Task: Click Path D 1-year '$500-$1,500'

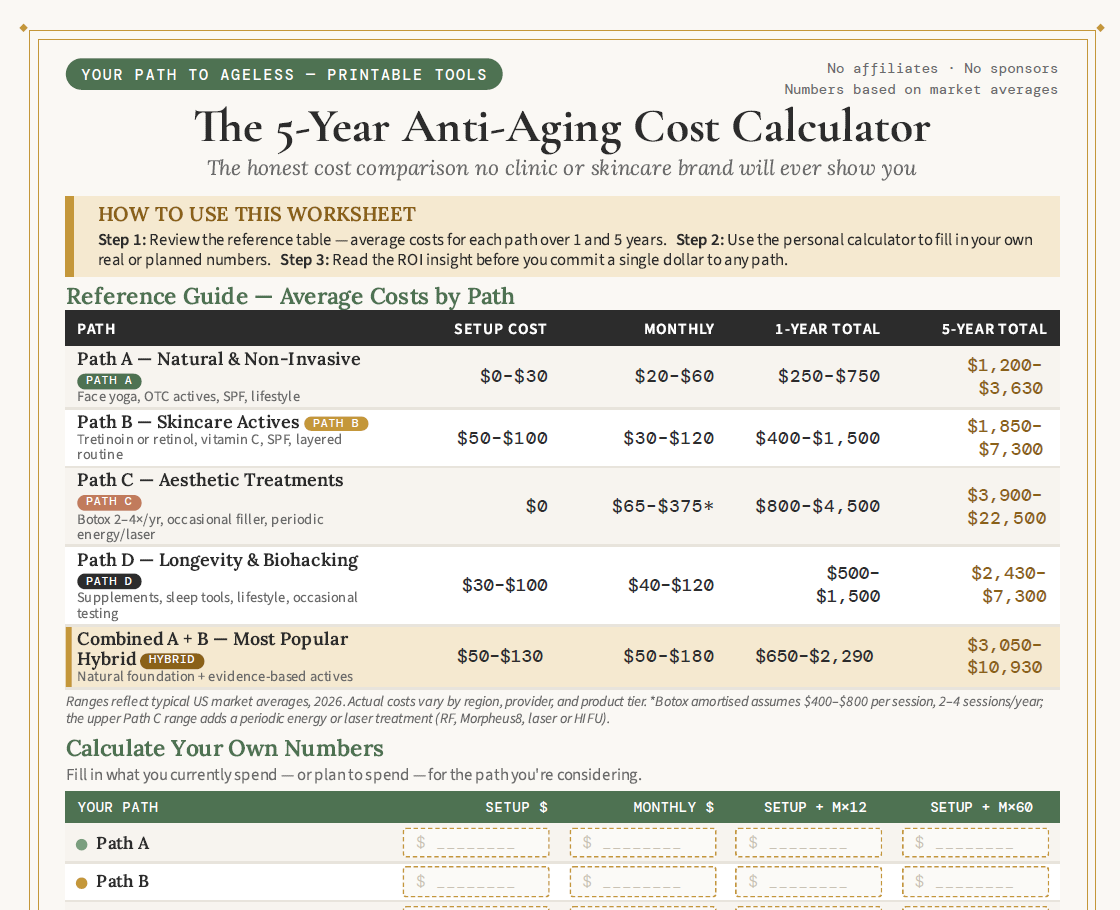Action: (x=848, y=585)
